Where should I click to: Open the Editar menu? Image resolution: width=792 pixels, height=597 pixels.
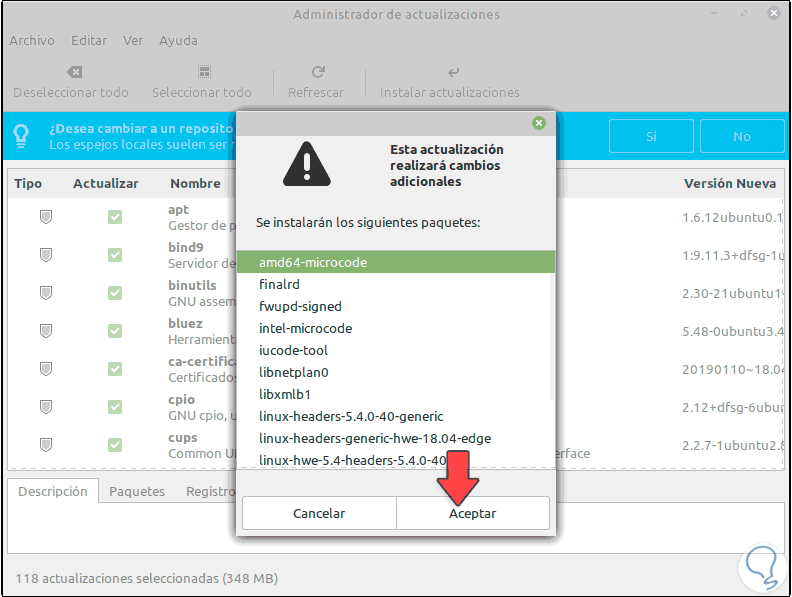click(89, 40)
